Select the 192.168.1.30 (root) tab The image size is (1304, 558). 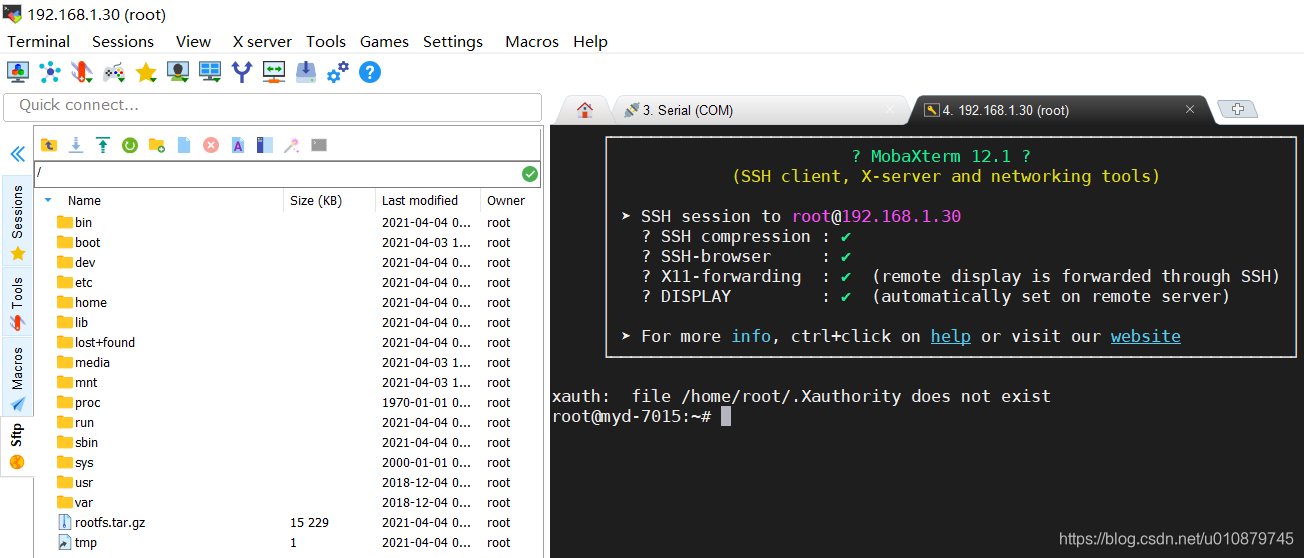click(1060, 110)
